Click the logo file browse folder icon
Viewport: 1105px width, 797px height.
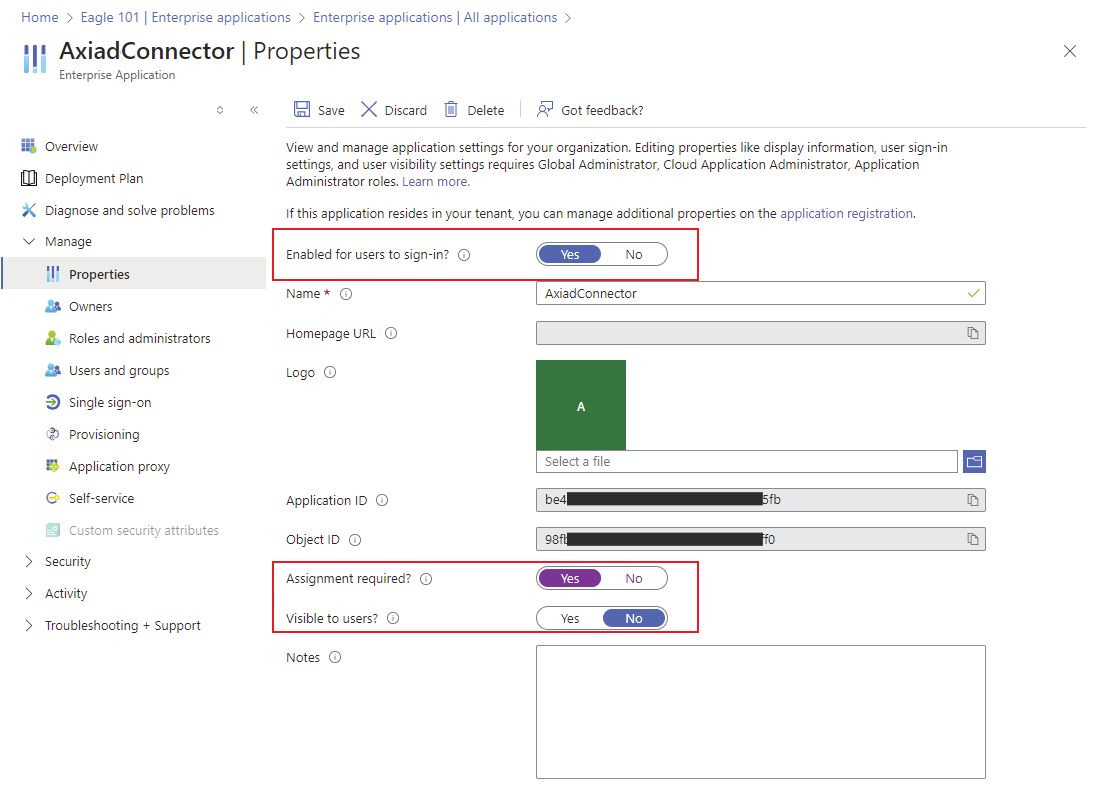click(x=974, y=462)
